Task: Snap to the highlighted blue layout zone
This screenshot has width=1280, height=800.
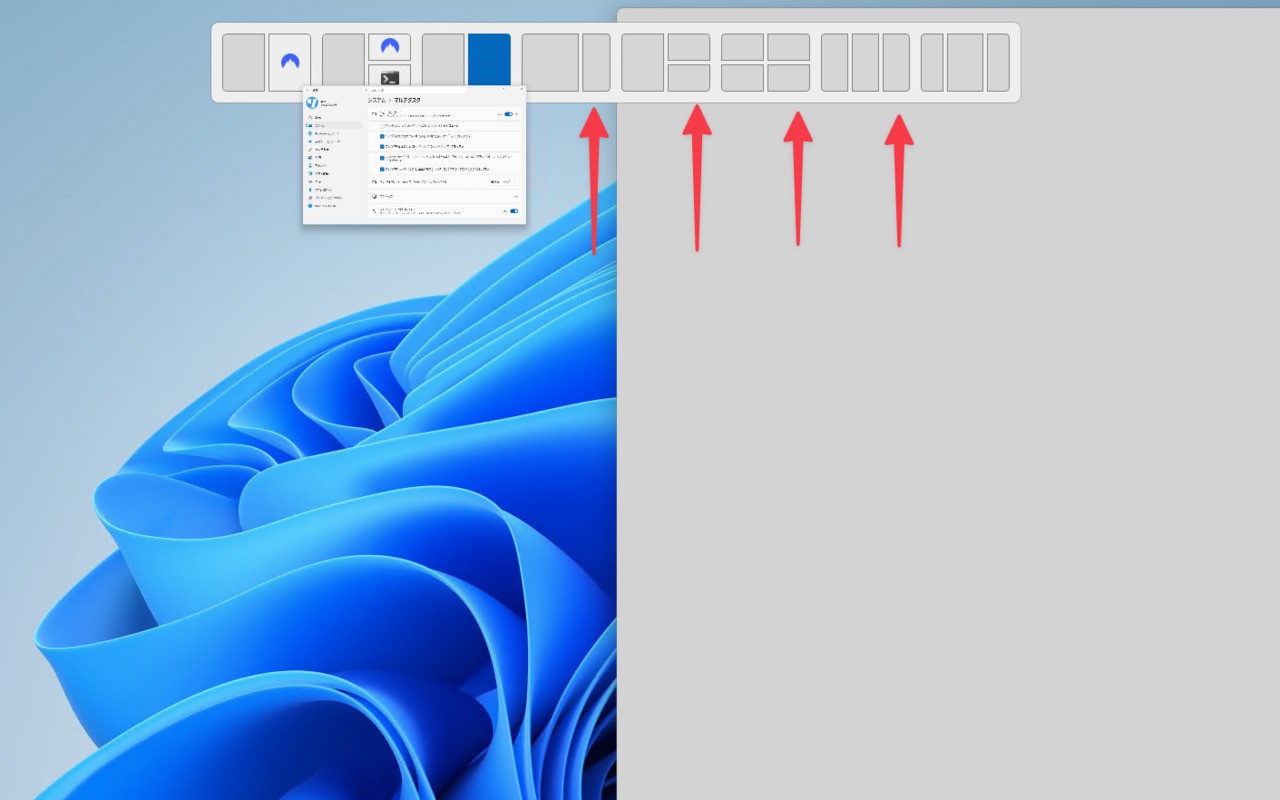Action: [x=489, y=62]
